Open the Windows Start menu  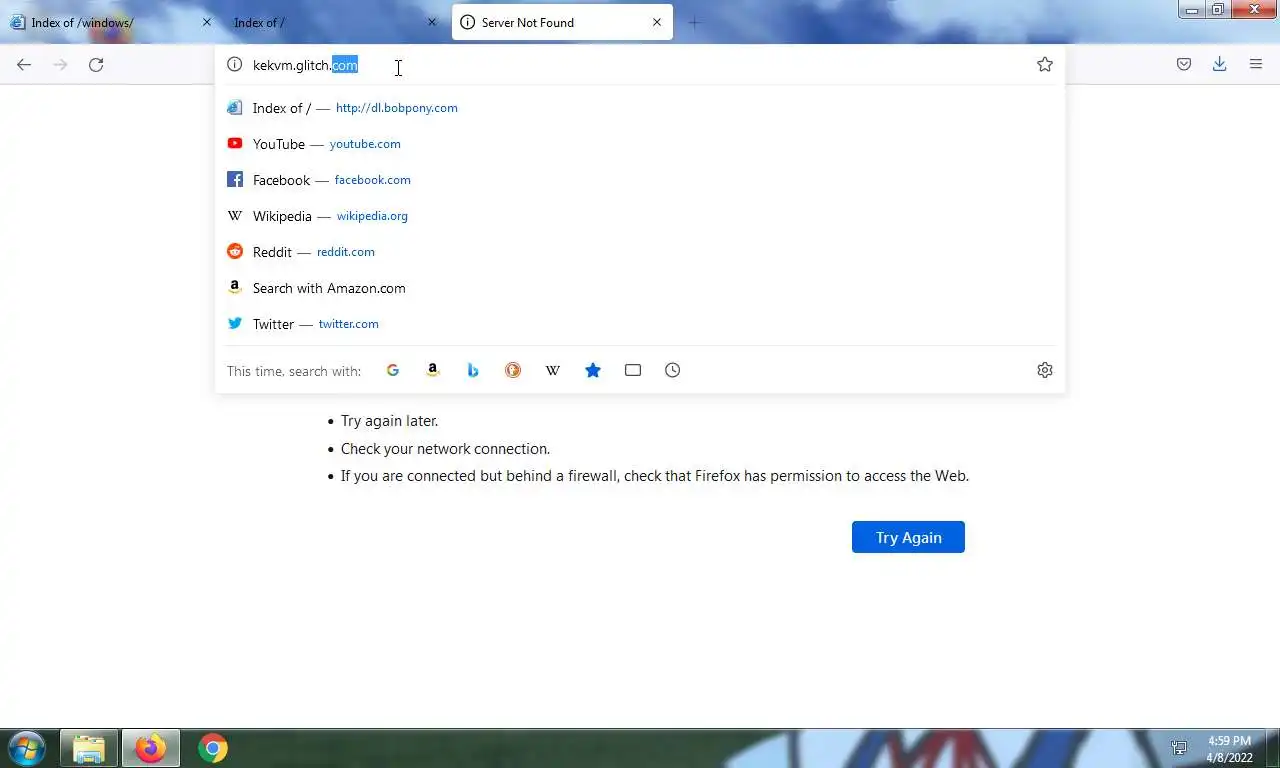coord(27,748)
